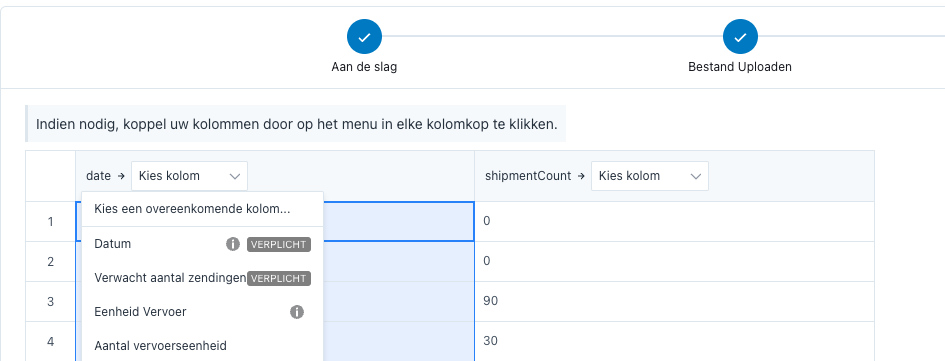Click the Bestand Uploaden checkmark step circle
Screen dimensions: 945x361
click(x=740, y=37)
